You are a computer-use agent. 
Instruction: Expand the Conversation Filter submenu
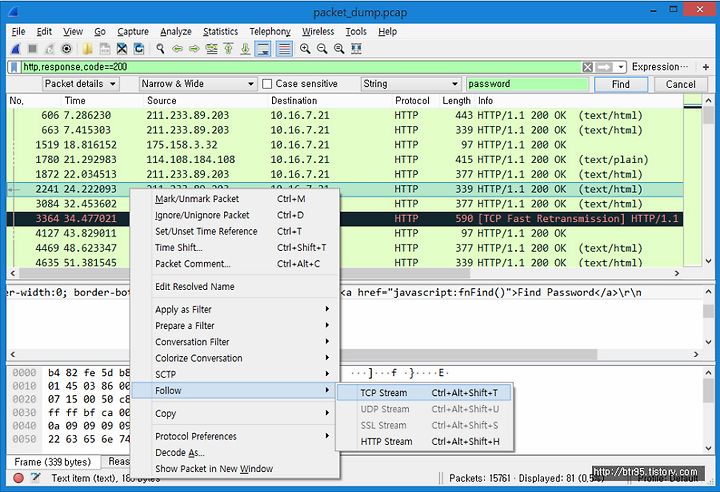(x=242, y=342)
